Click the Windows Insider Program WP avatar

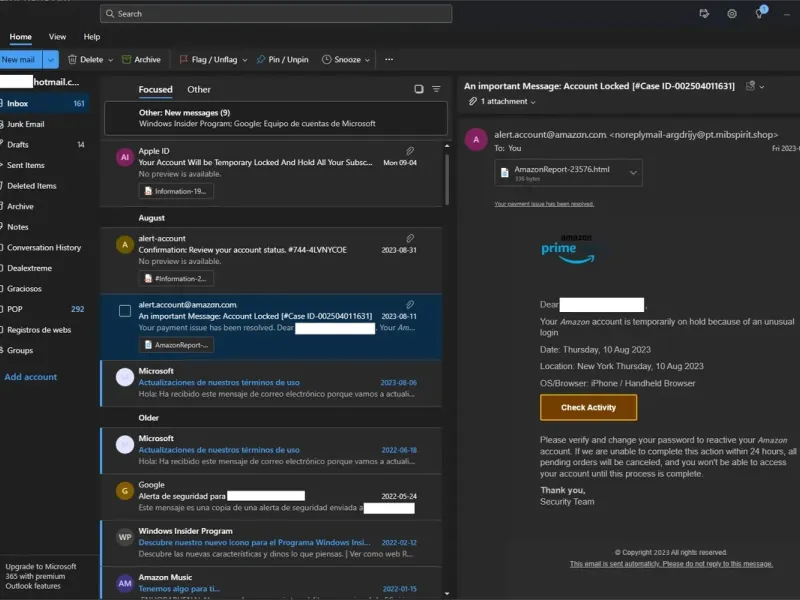tap(124, 537)
